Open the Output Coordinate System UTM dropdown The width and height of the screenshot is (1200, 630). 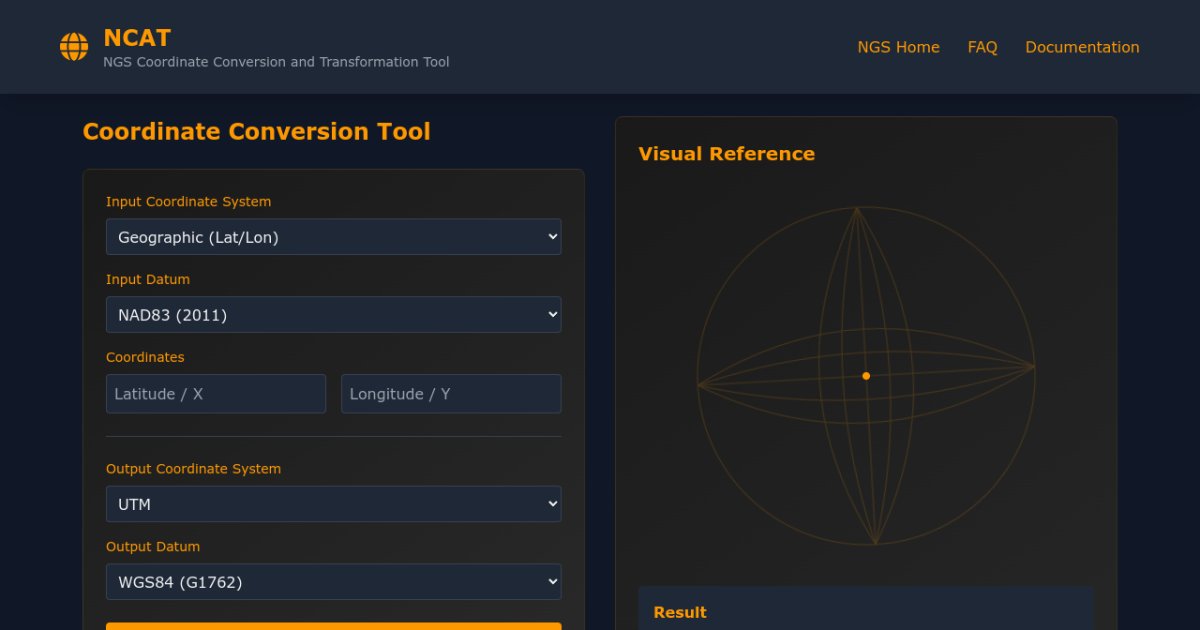coord(333,504)
